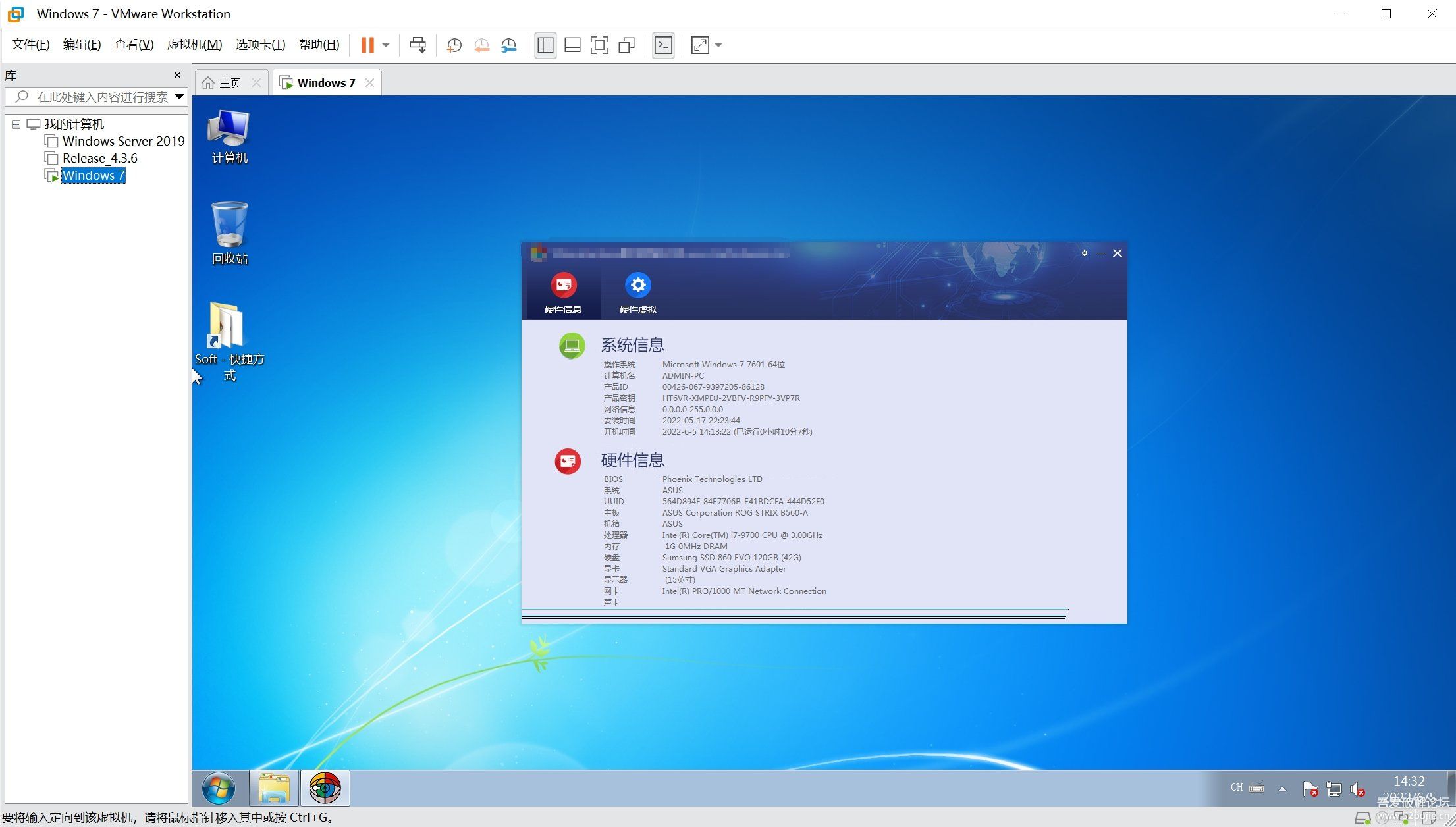Click the green 系统信息 section icon
Viewport: 1456px width, 827px height.
[x=572, y=346]
